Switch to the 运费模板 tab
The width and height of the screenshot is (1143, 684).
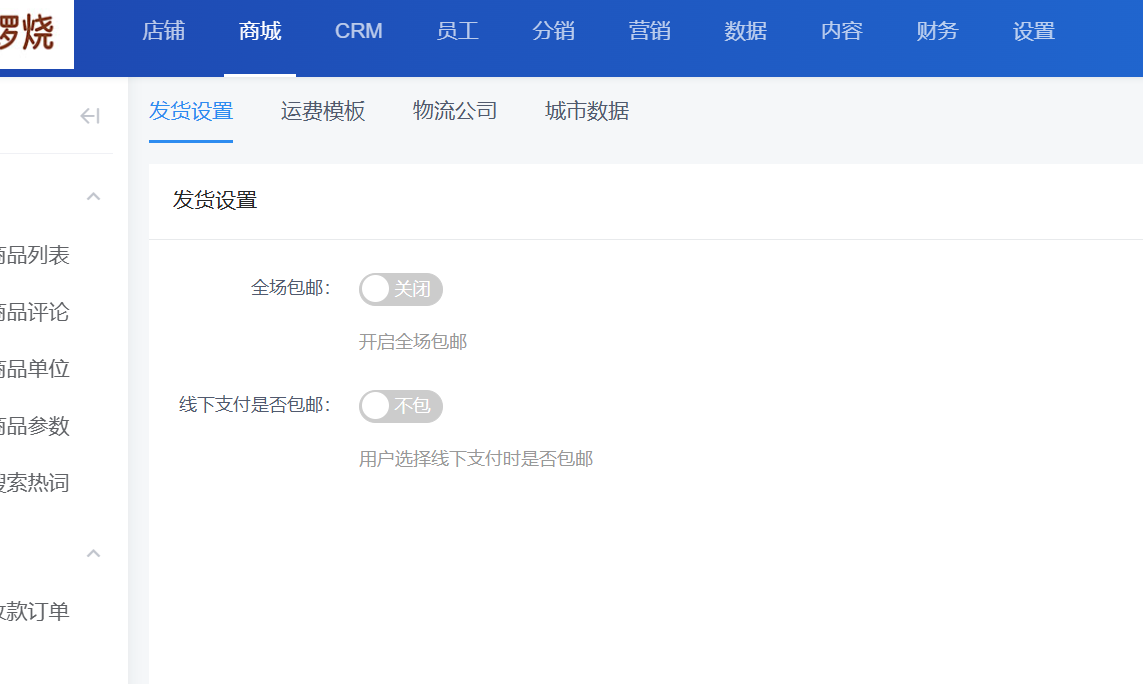click(x=323, y=111)
